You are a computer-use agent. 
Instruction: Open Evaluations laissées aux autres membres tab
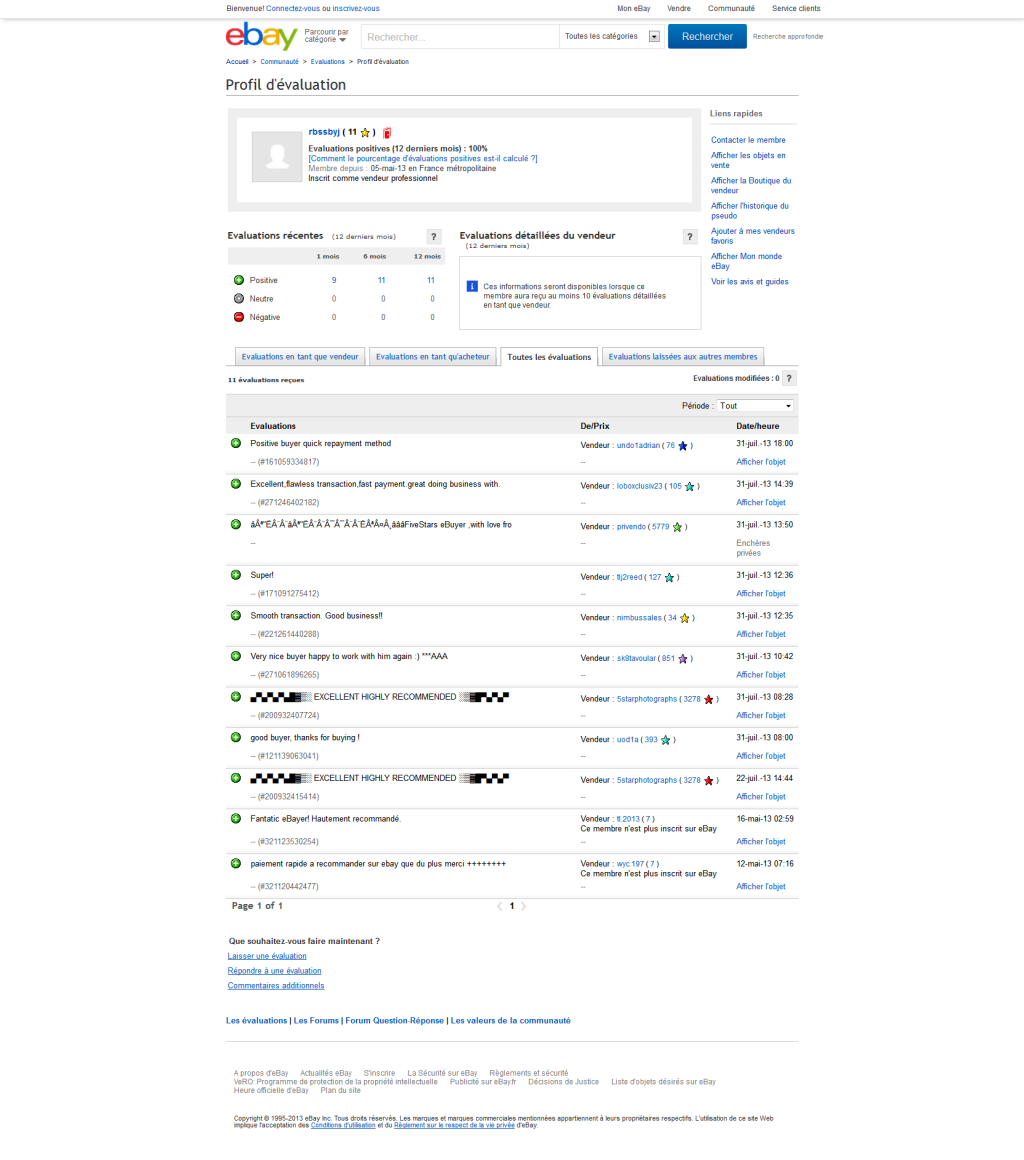point(683,357)
